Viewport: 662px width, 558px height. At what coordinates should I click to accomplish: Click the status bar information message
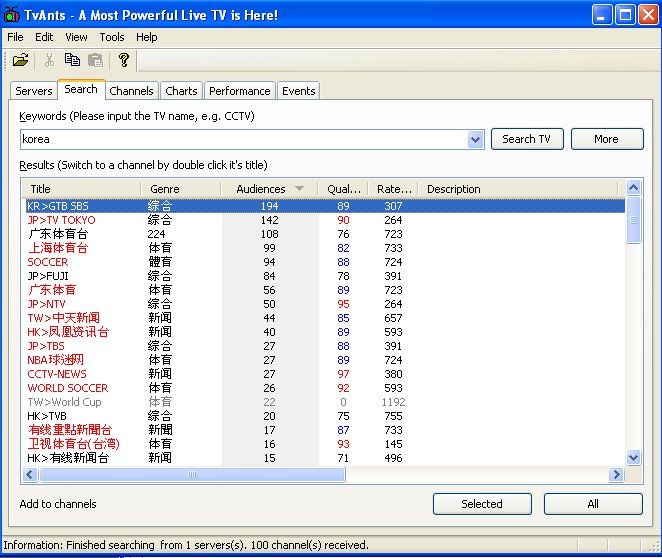pos(186,545)
